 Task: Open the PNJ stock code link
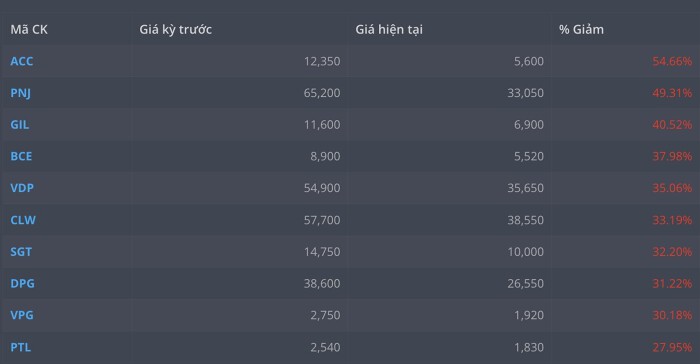21,93
